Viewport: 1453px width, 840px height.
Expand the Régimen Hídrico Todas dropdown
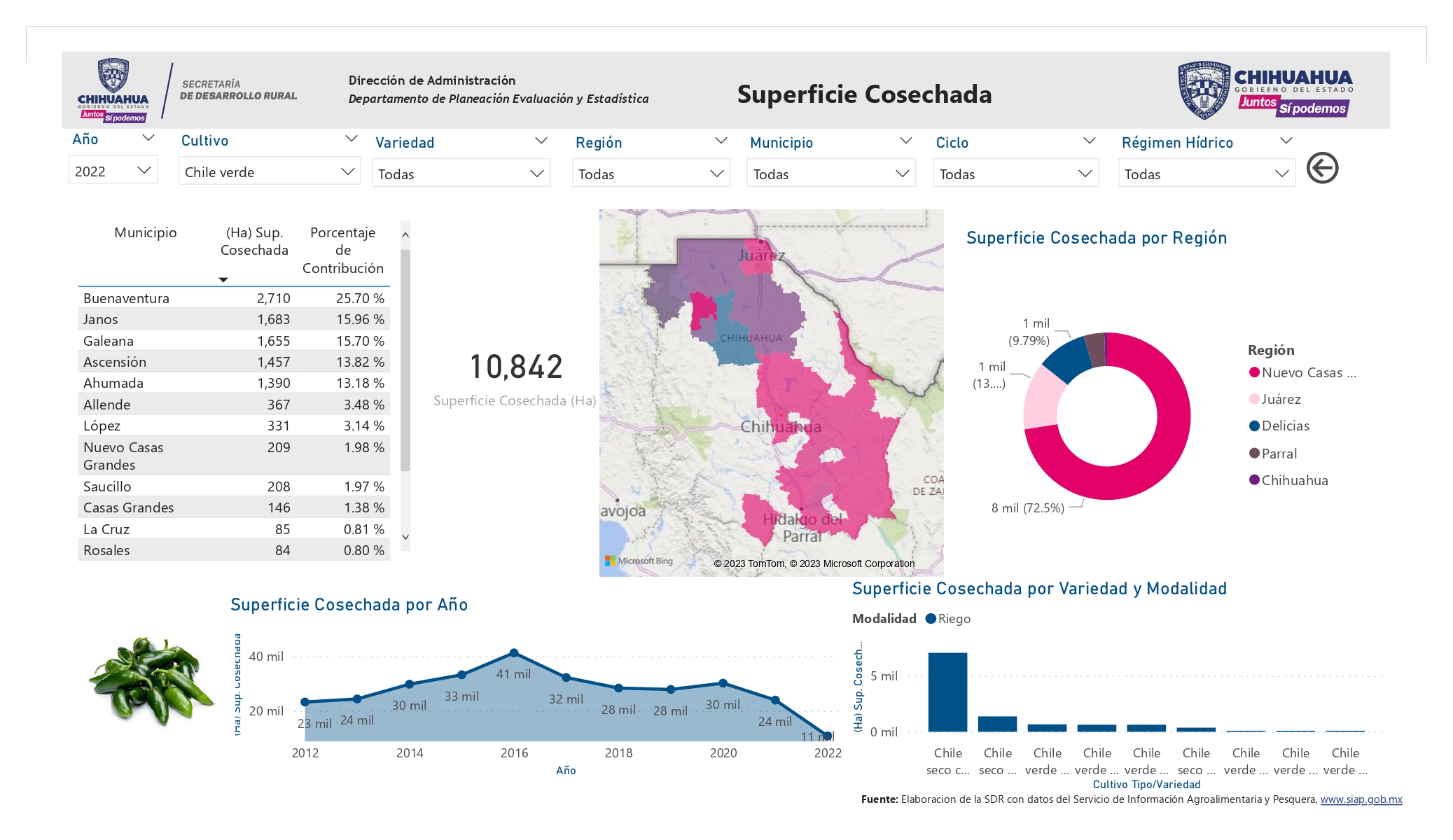(x=1206, y=174)
